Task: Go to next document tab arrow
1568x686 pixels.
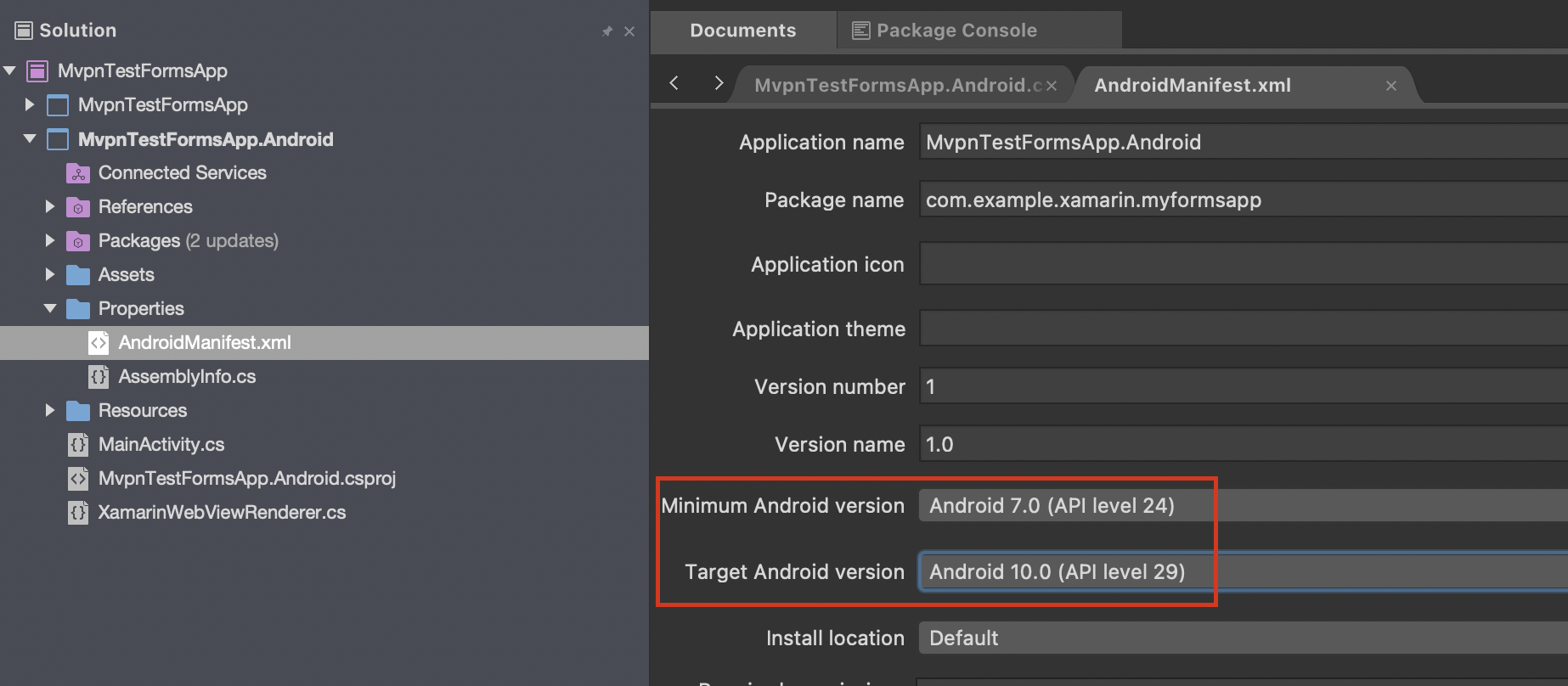Action: 719,83
